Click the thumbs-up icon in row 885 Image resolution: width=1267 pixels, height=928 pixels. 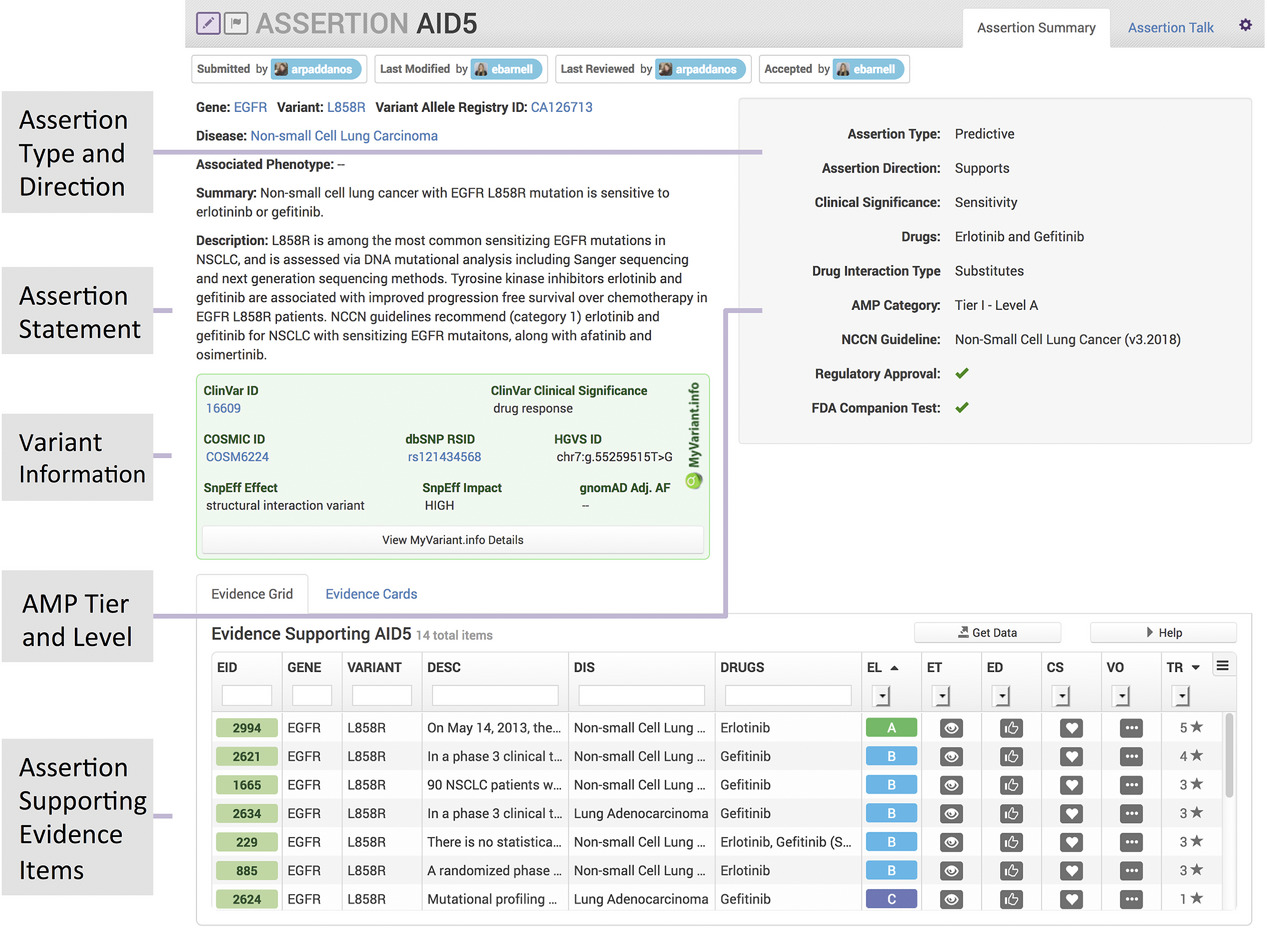pyautogui.click(x=1011, y=871)
